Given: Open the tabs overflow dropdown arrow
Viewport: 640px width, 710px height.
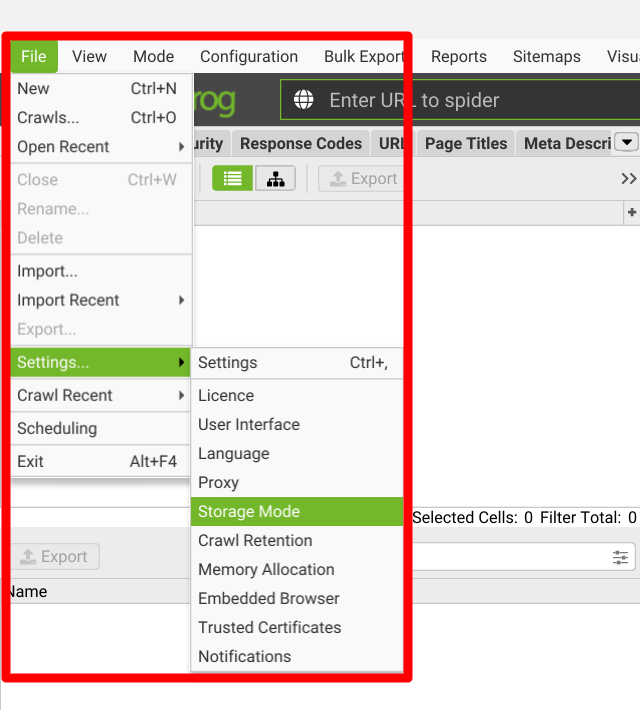Looking at the screenshot, I should click(627, 143).
